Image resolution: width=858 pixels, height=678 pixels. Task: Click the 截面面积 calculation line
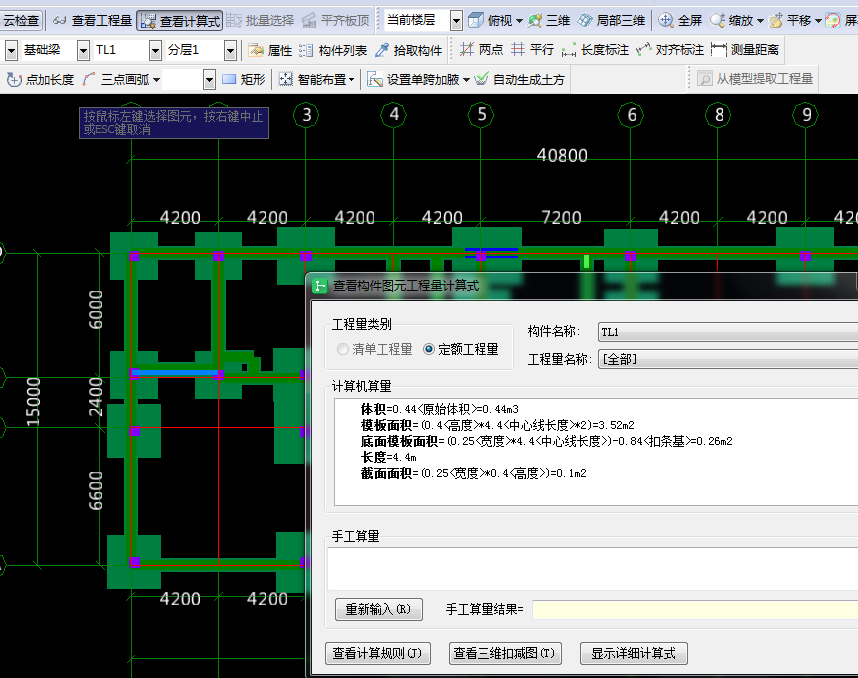tap(473, 473)
